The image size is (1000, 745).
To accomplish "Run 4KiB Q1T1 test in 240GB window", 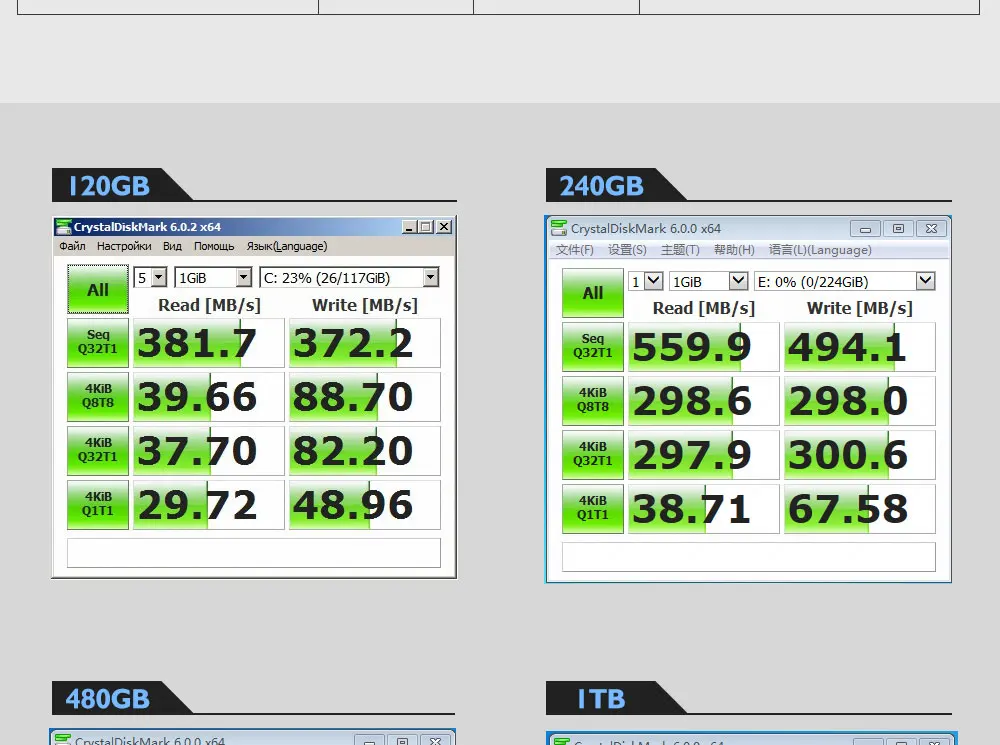I will point(592,508).
